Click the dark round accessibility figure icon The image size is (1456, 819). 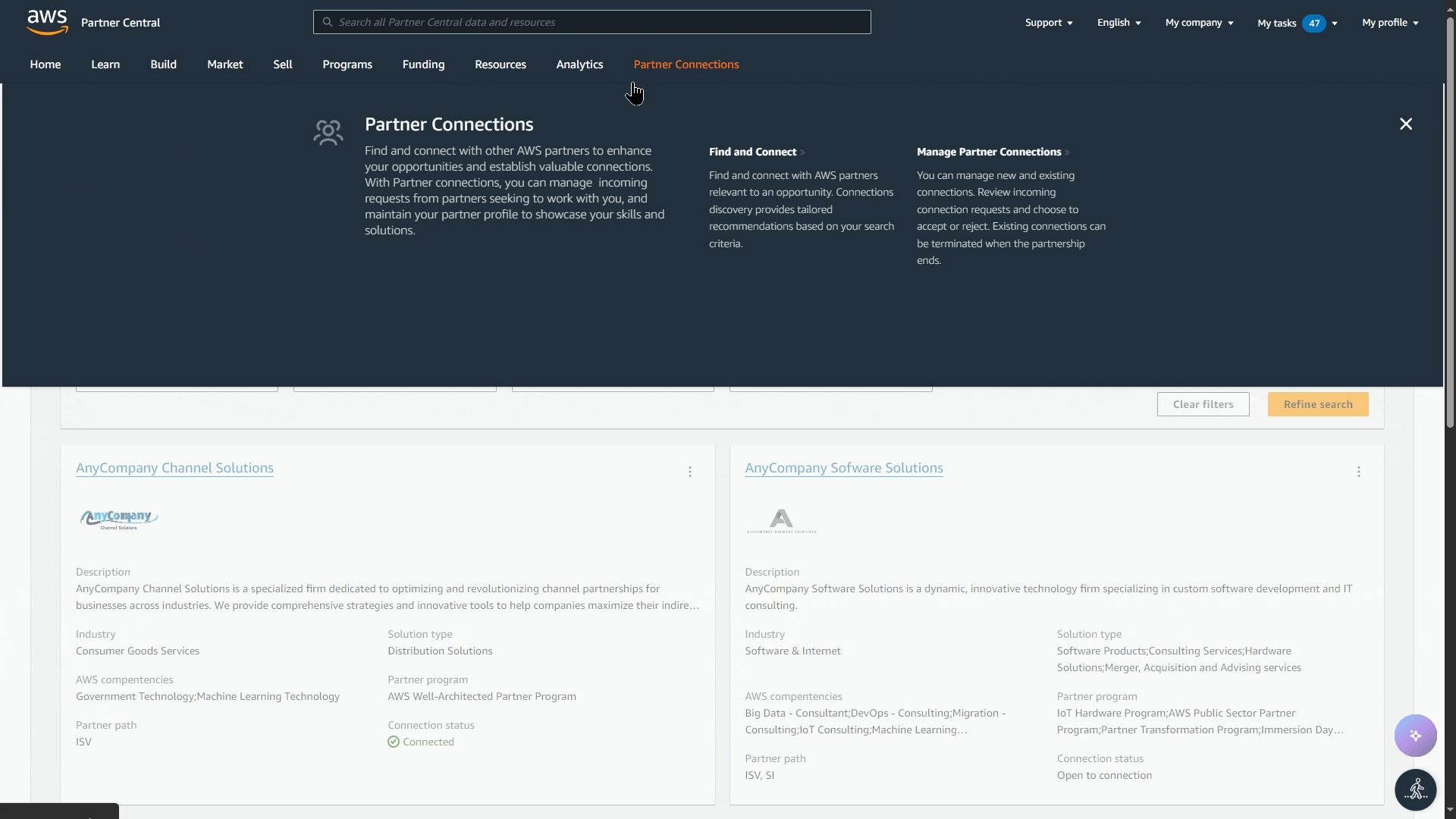tap(1415, 789)
